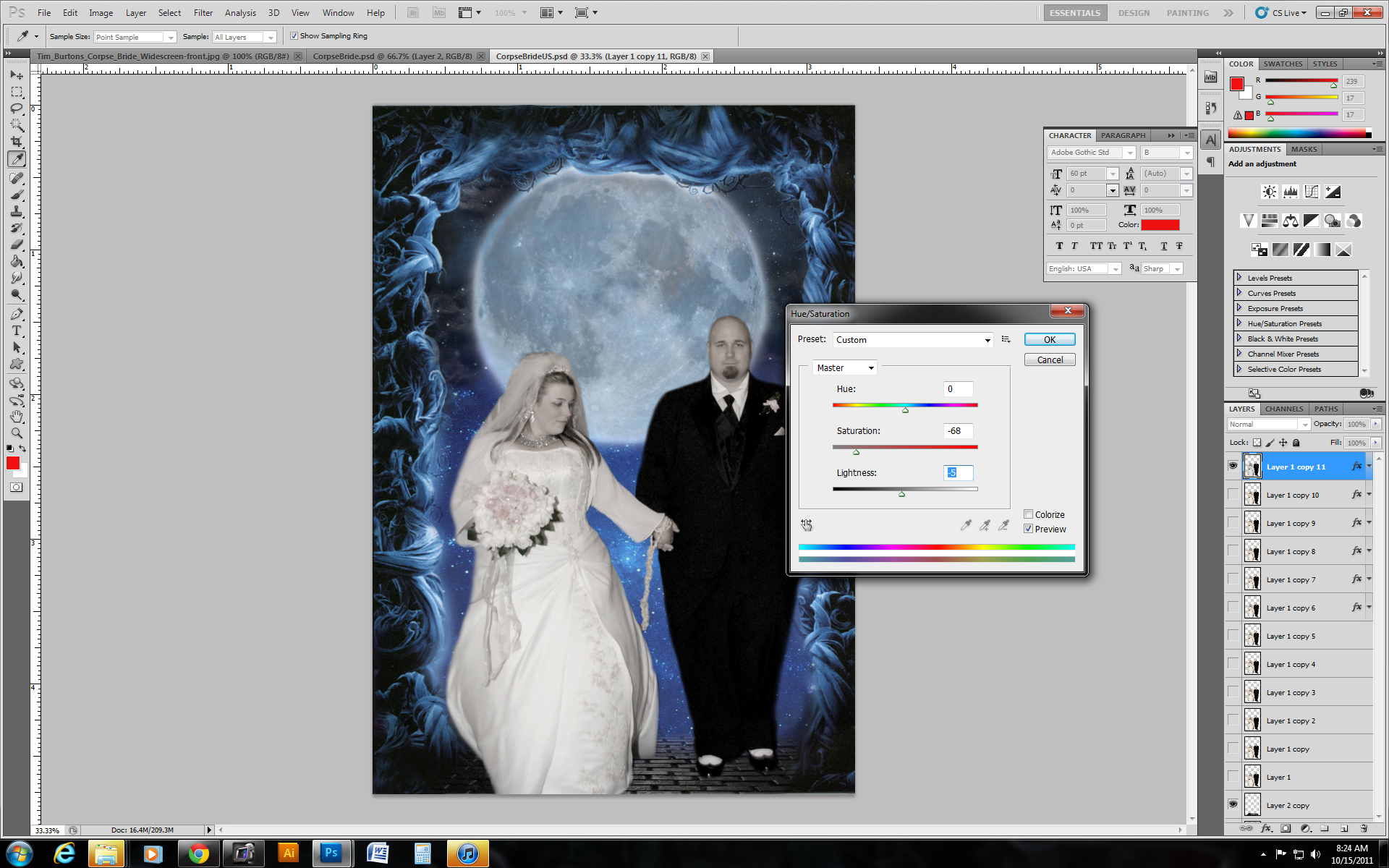Image resolution: width=1389 pixels, height=868 pixels.
Task: Show Layer 1 visibility eye box
Action: (x=1233, y=777)
